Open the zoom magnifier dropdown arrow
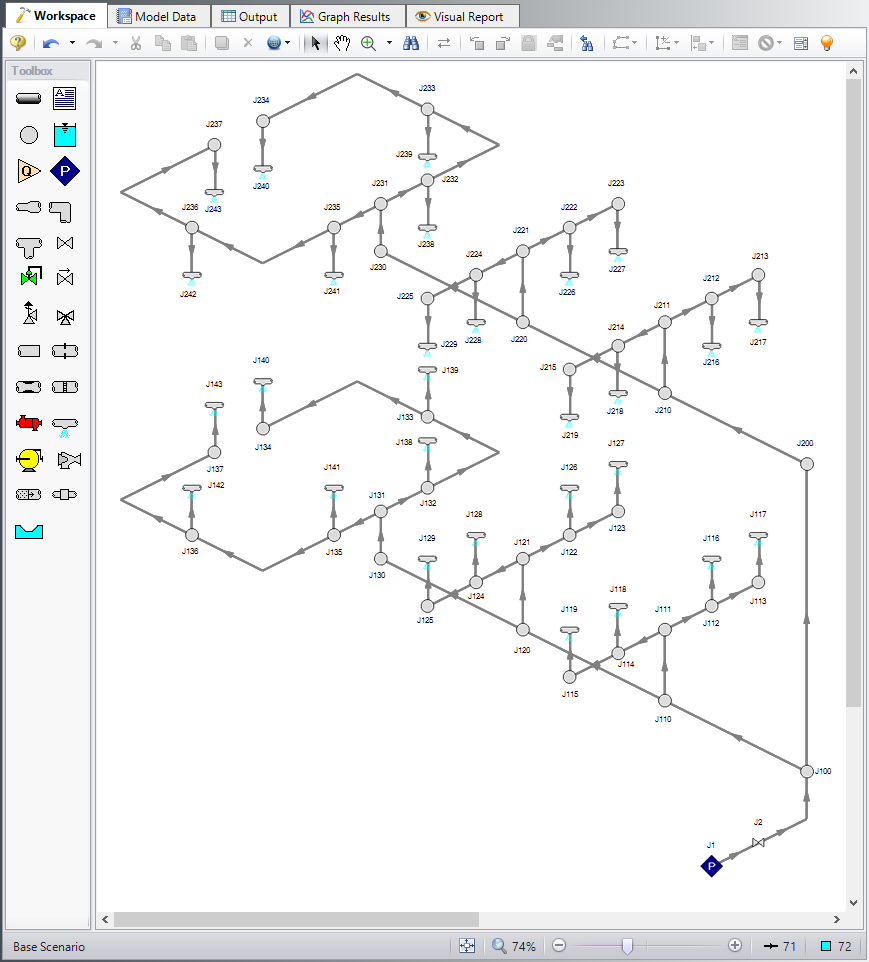The width and height of the screenshot is (869, 962). click(x=388, y=43)
